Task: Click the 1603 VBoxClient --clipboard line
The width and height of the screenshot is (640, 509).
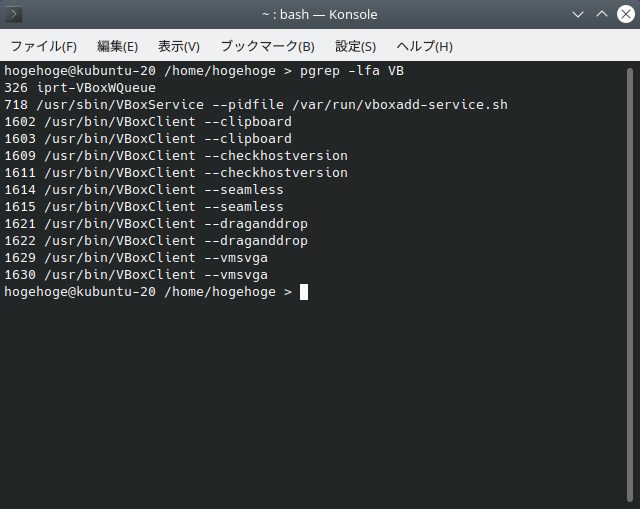Action: pyautogui.click(x=148, y=139)
